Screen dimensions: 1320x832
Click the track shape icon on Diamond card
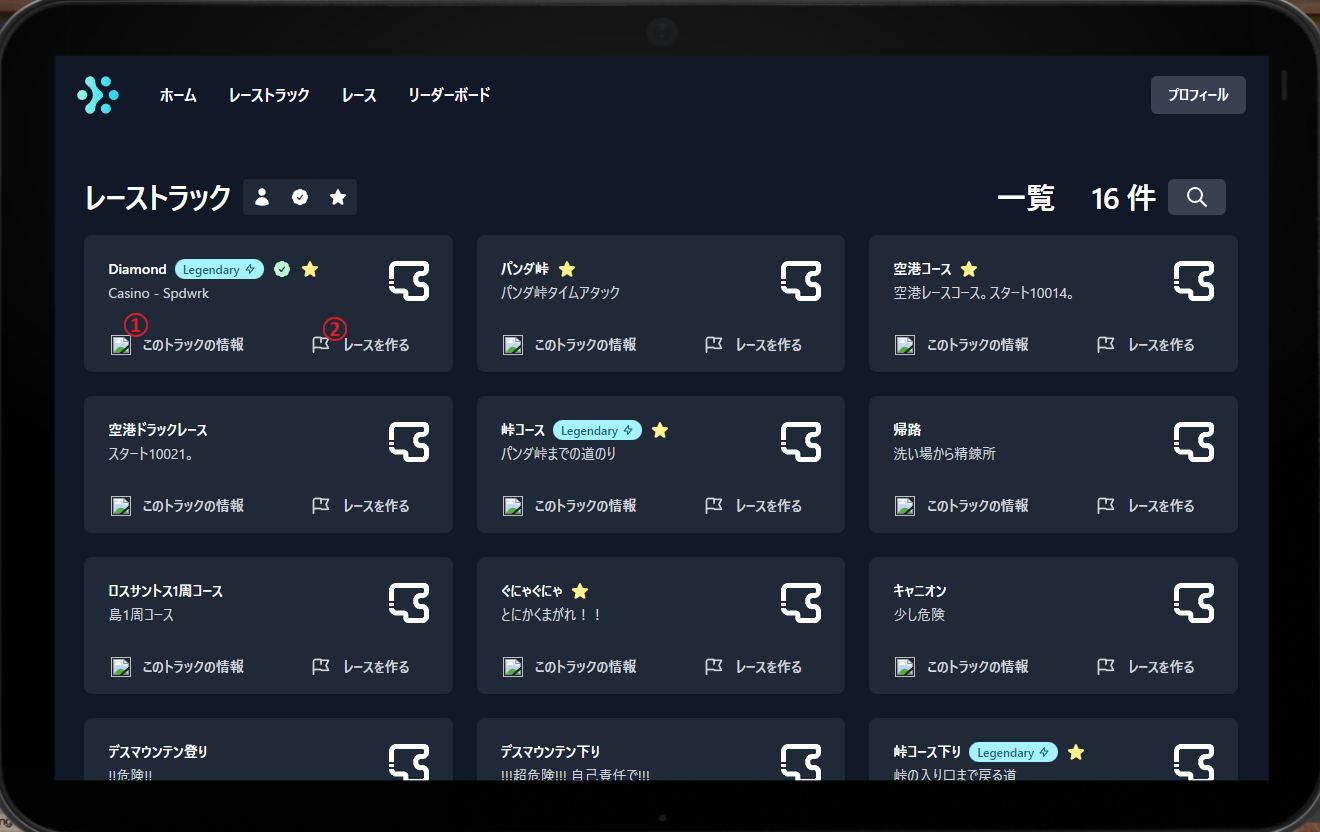[x=409, y=281]
